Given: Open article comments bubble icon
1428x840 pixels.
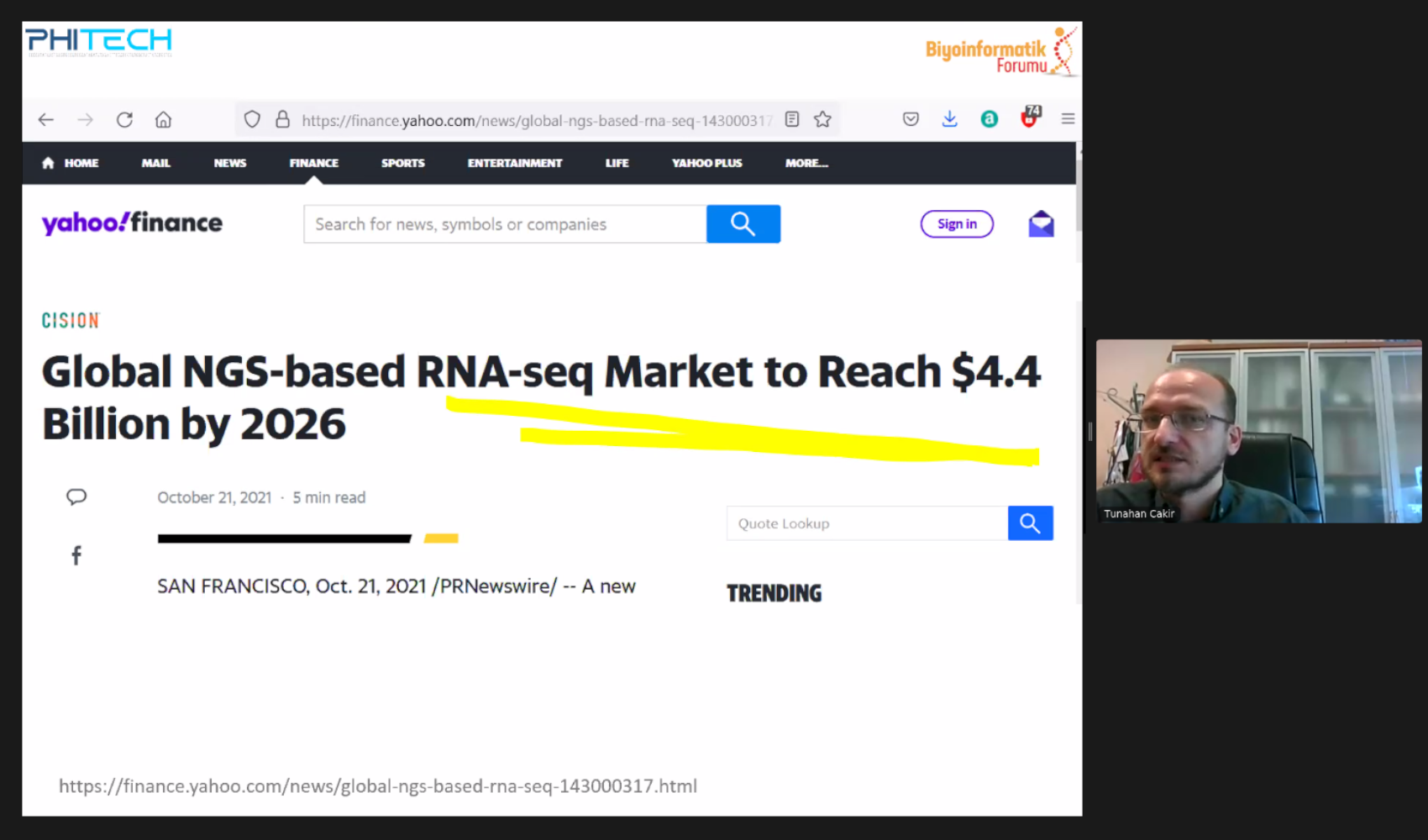Looking at the screenshot, I should point(76,497).
